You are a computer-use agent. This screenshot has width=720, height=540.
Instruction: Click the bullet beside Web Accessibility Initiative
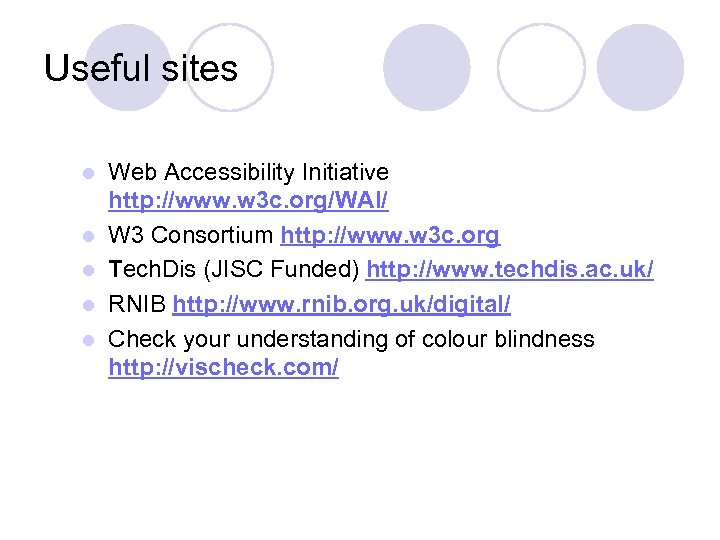[x=89, y=173]
